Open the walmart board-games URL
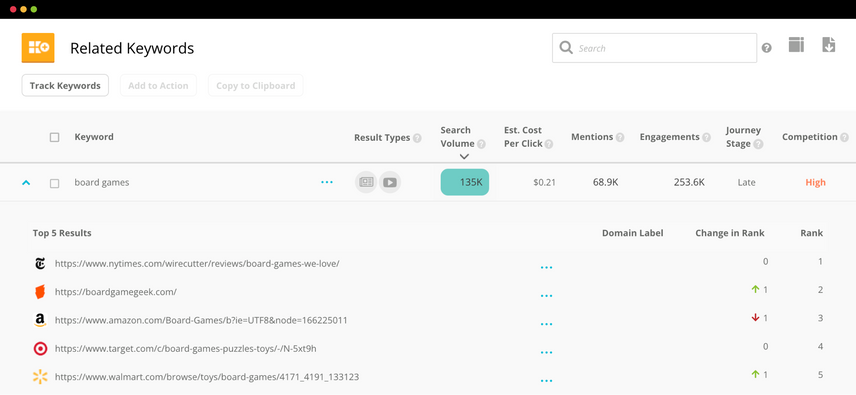The image size is (856, 395). [207, 377]
